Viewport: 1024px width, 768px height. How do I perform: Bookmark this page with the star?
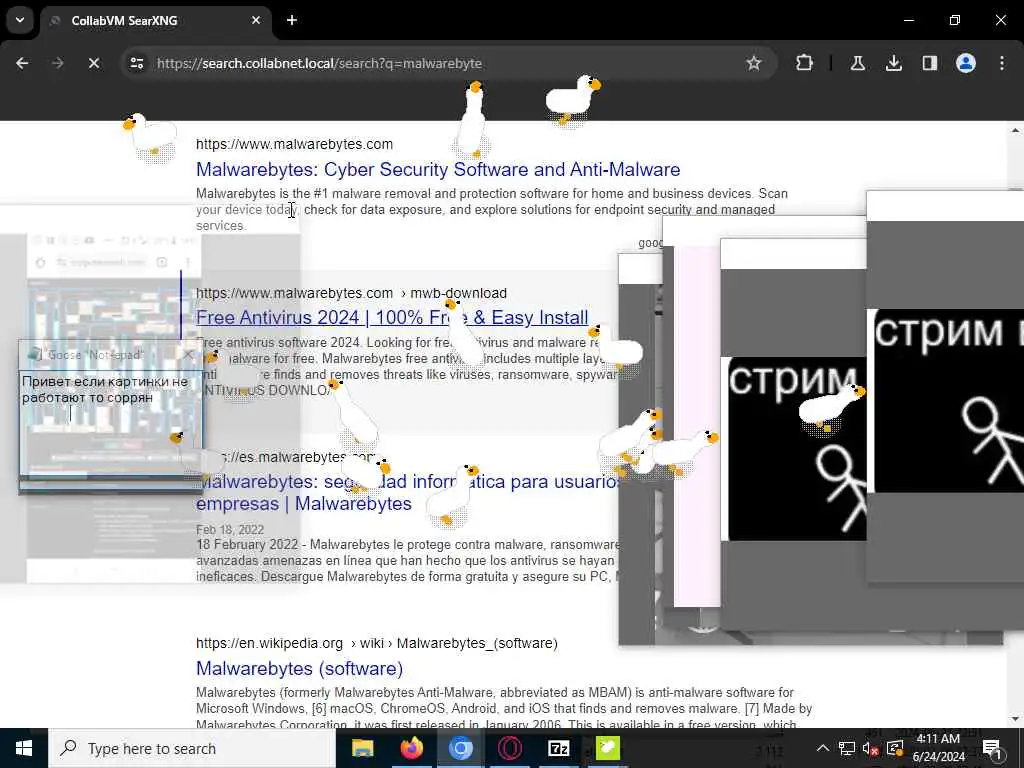click(x=754, y=63)
